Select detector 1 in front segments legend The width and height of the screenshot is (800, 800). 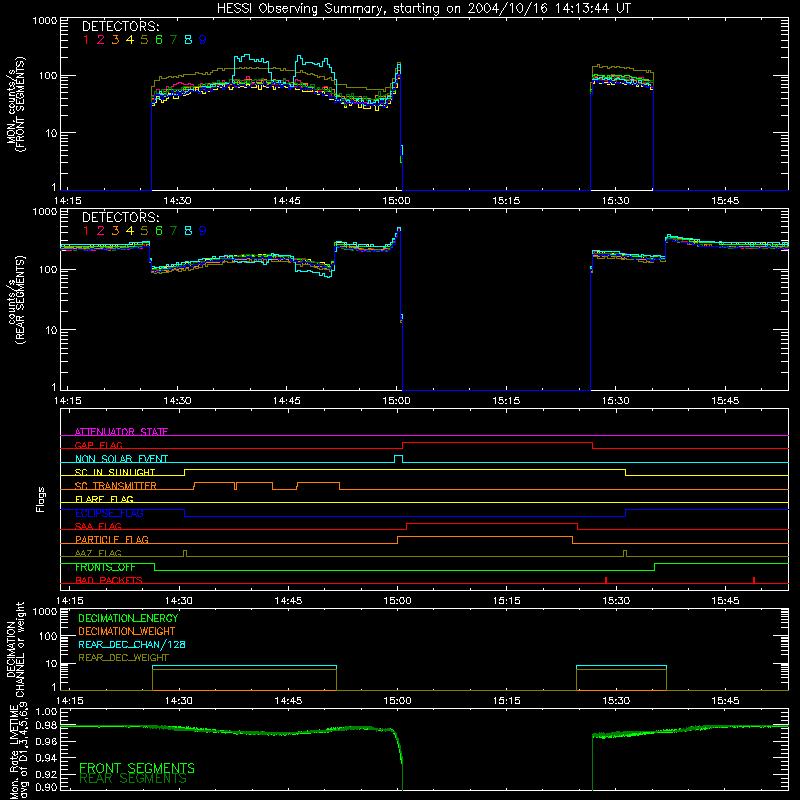tap(86, 40)
